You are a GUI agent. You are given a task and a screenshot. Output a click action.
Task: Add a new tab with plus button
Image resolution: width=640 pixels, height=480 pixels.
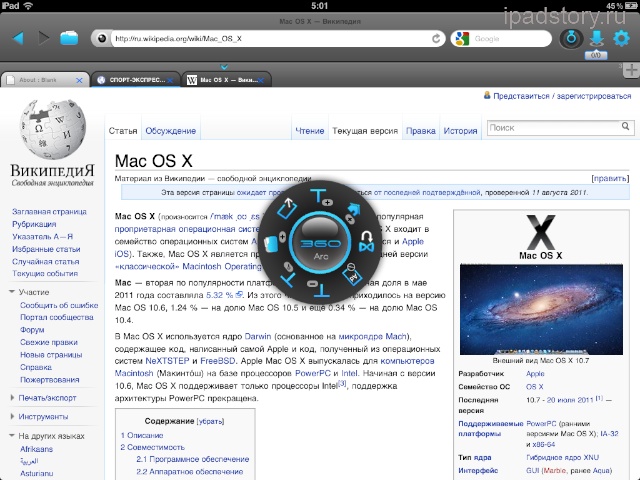(631, 70)
